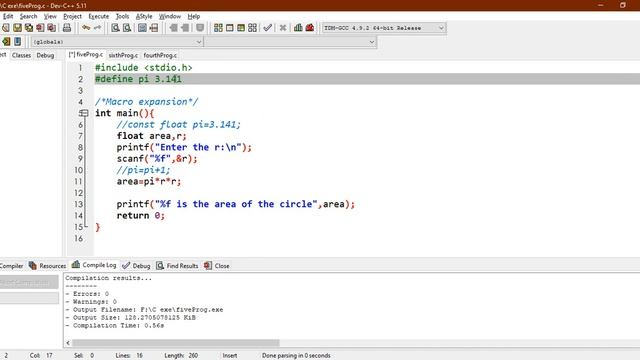Click the Save file toolbar icon
This screenshot has width=640, height=360.
(17, 28)
